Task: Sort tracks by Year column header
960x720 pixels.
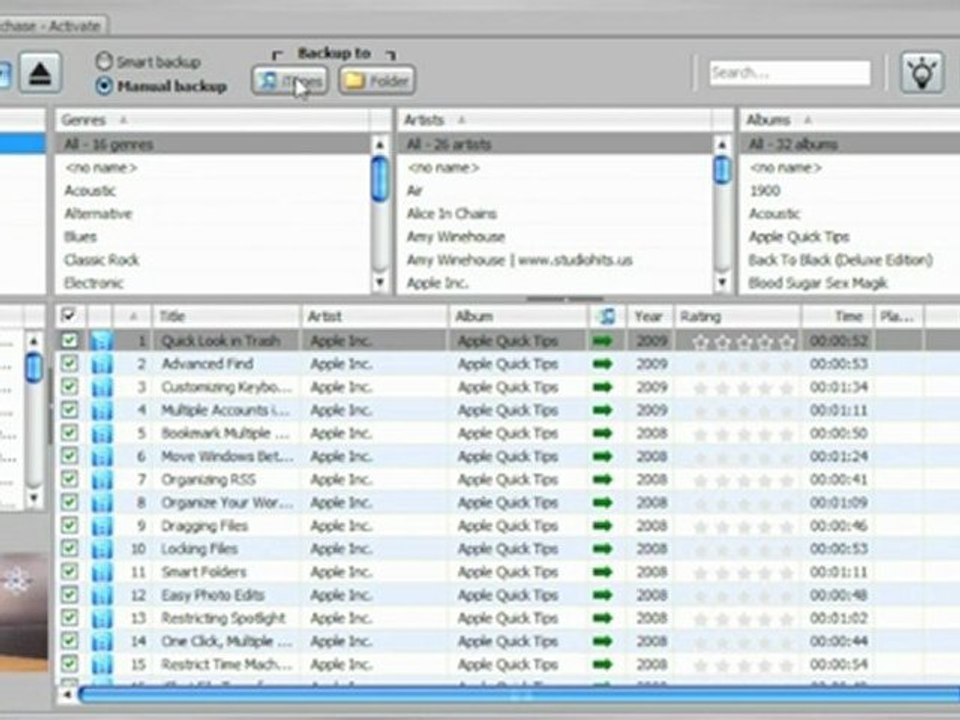Action: coord(650,317)
